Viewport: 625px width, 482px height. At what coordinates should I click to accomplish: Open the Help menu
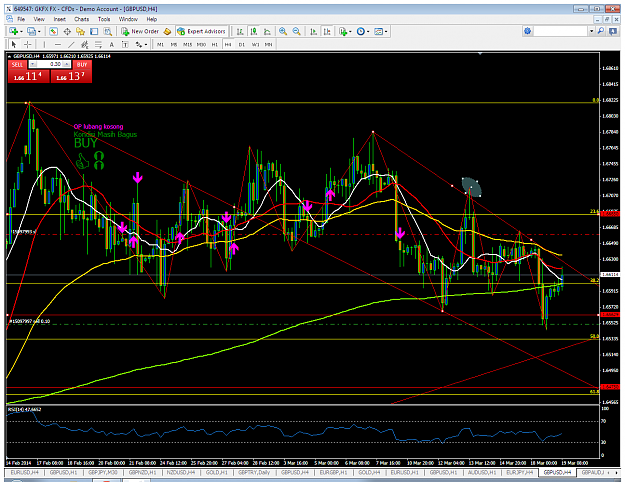pyautogui.click(x=151, y=19)
